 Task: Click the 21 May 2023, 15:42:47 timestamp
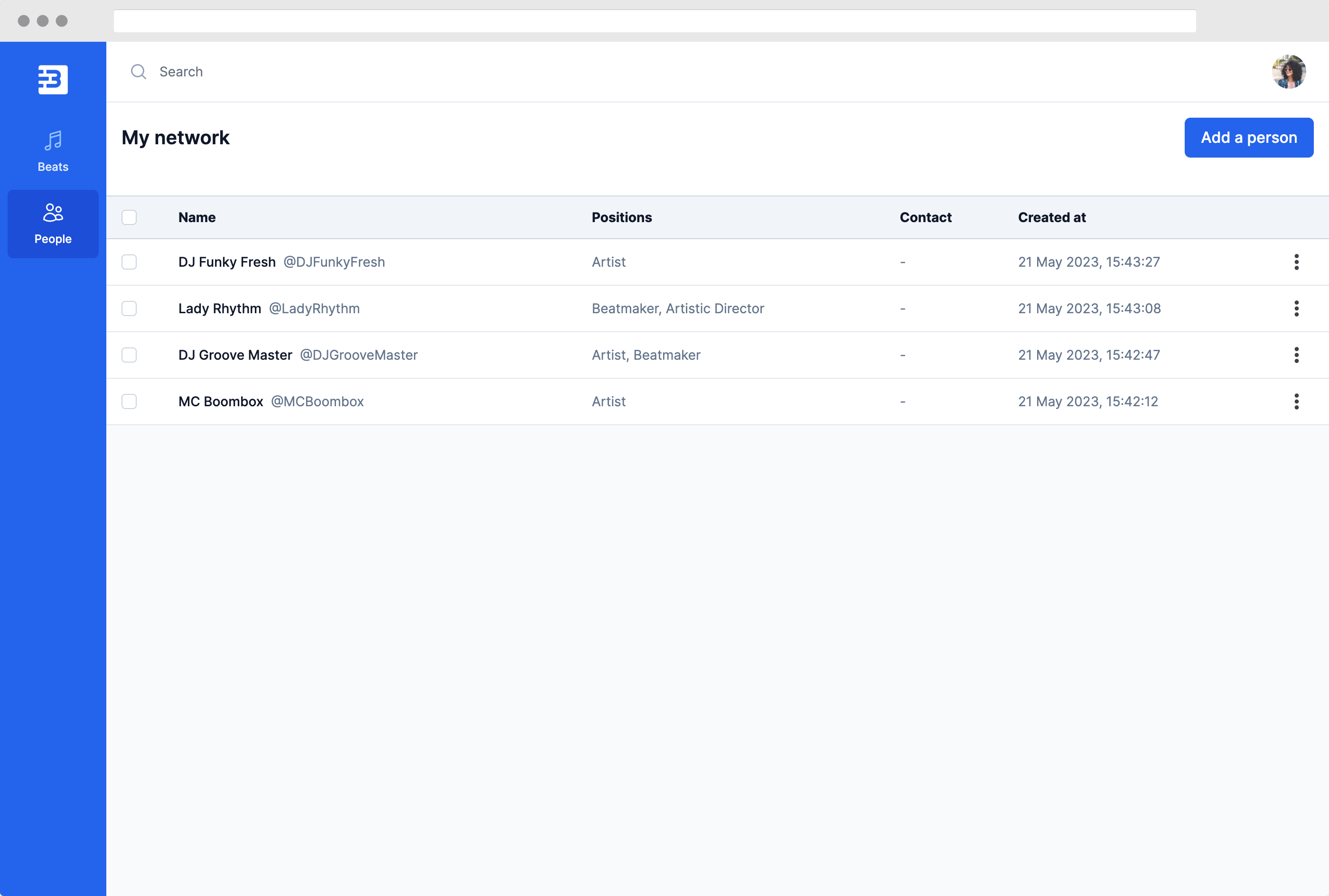(1088, 355)
